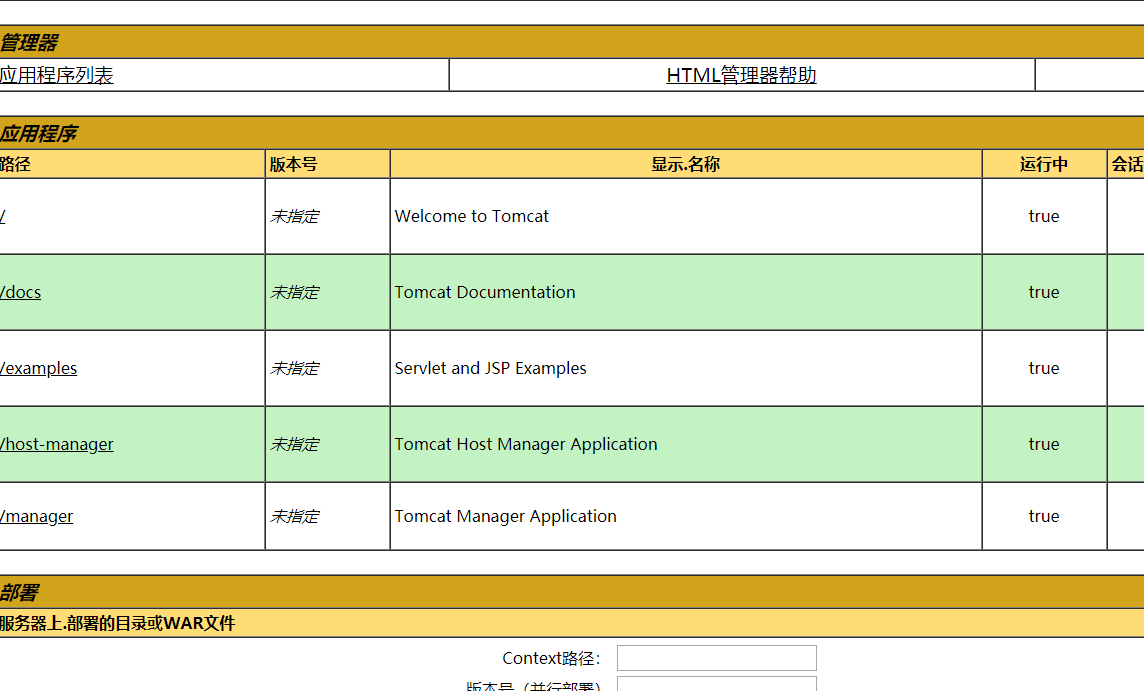Click the 路径 column header

tap(132, 164)
